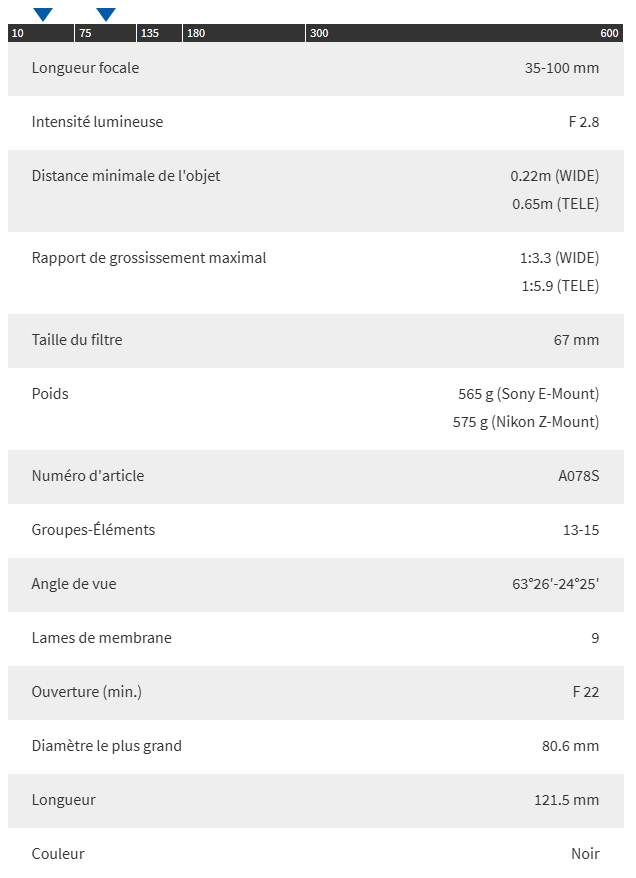This screenshot has height=878, width=636.
Task: Select the 135 segment of focal scale
Action: 149,33
